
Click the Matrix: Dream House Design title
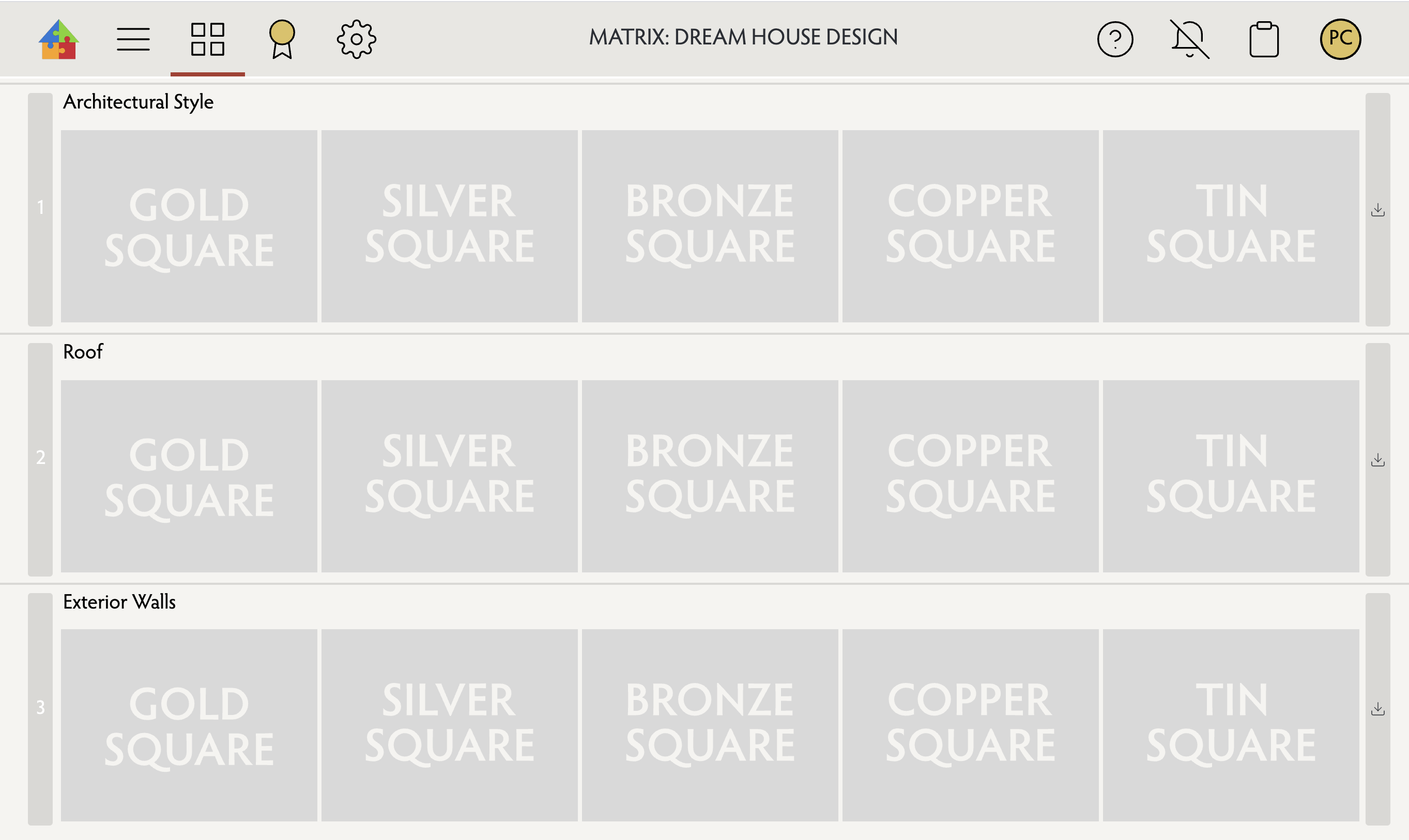[743, 37]
